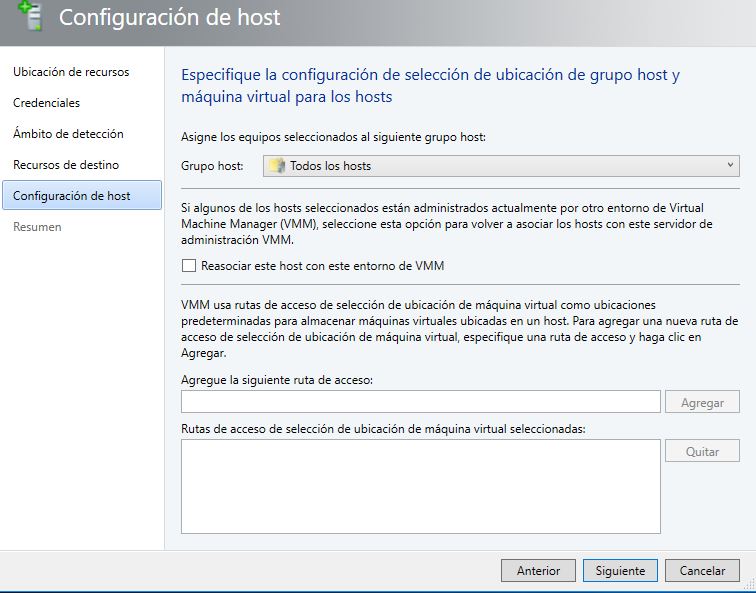Click the 'Grupo host:' label

(212, 166)
